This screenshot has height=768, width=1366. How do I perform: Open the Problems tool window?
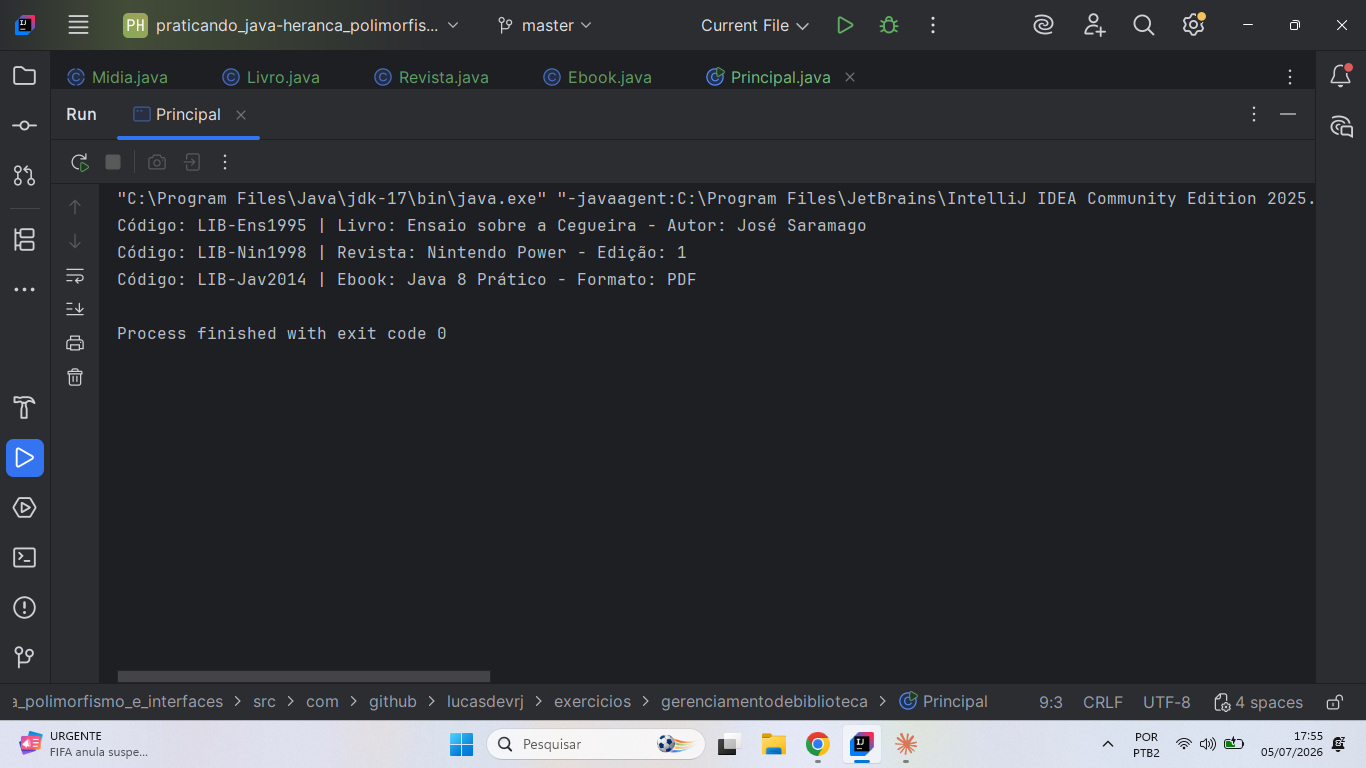(x=24, y=608)
